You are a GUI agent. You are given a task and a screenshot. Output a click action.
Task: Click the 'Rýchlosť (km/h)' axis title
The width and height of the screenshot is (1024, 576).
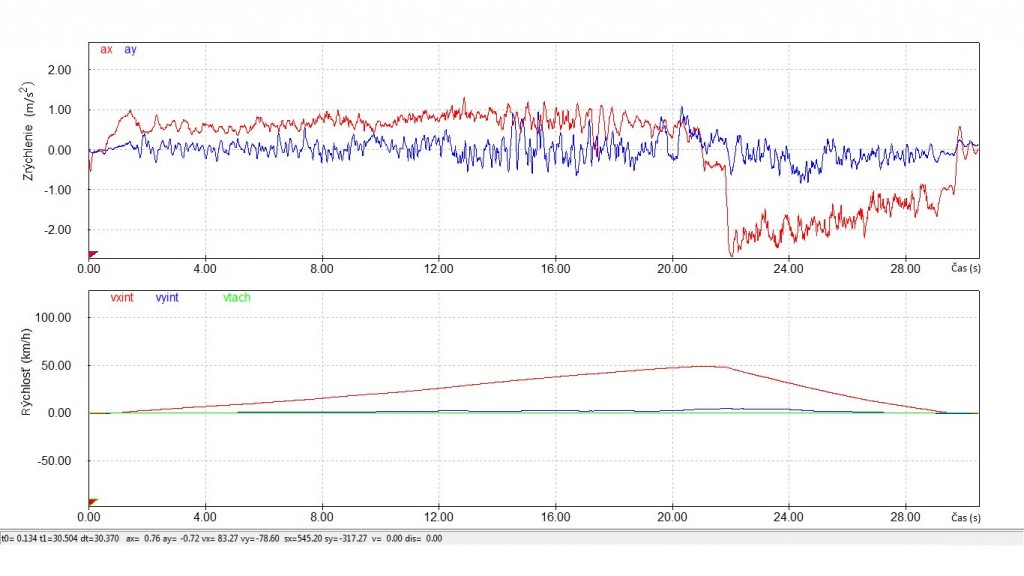(27, 372)
